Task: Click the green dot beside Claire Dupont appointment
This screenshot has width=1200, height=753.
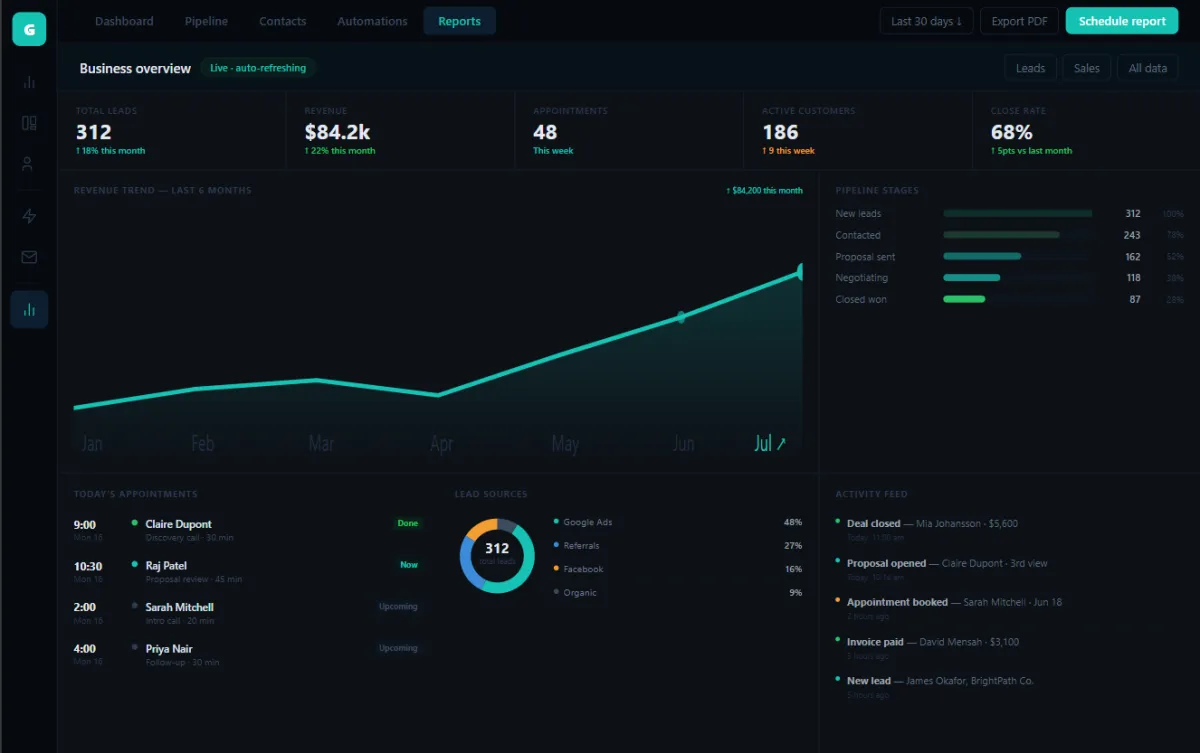Action: pyautogui.click(x=135, y=522)
